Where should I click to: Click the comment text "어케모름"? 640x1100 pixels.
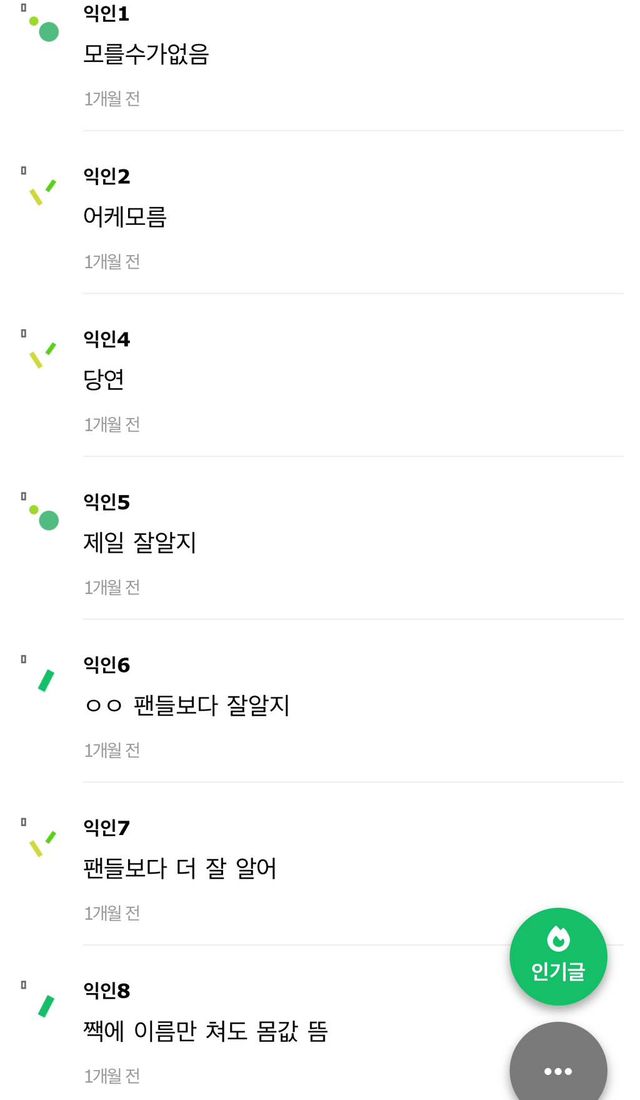click(125, 217)
